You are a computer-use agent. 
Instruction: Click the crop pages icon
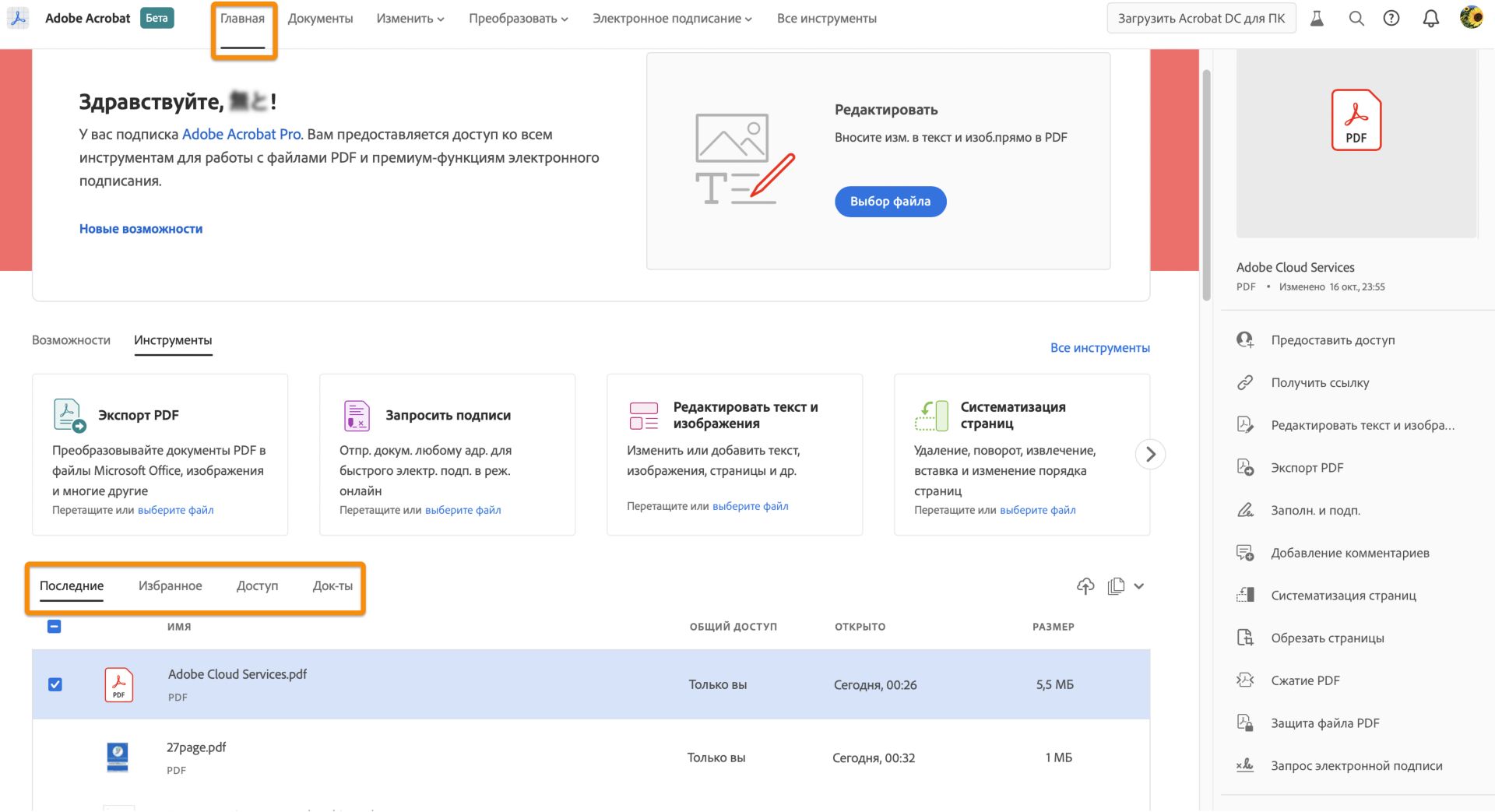coord(1245,638)
